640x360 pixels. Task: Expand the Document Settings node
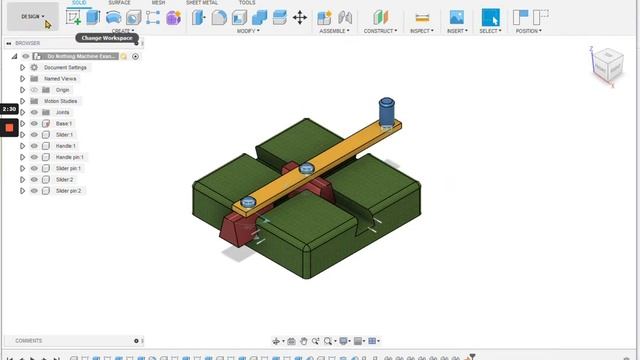click(22, 67)
